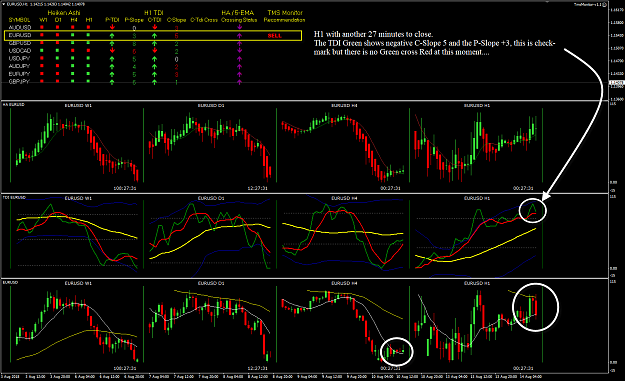Click the USDCAD red C-TDI down arrow
Screen dimensions: 625x381
coord(155,51)
